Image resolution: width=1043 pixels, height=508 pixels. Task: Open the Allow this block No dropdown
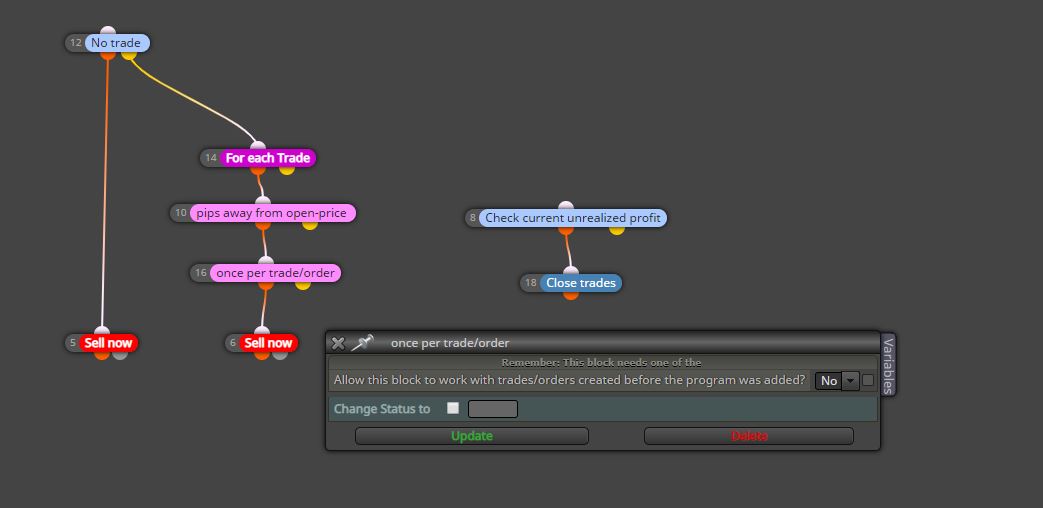(x=837, y=381)
